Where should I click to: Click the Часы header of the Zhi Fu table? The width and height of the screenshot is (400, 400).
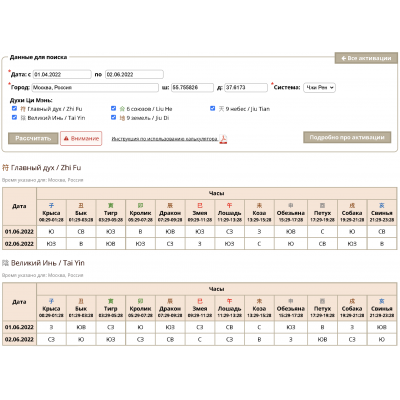tap(217, 193)
